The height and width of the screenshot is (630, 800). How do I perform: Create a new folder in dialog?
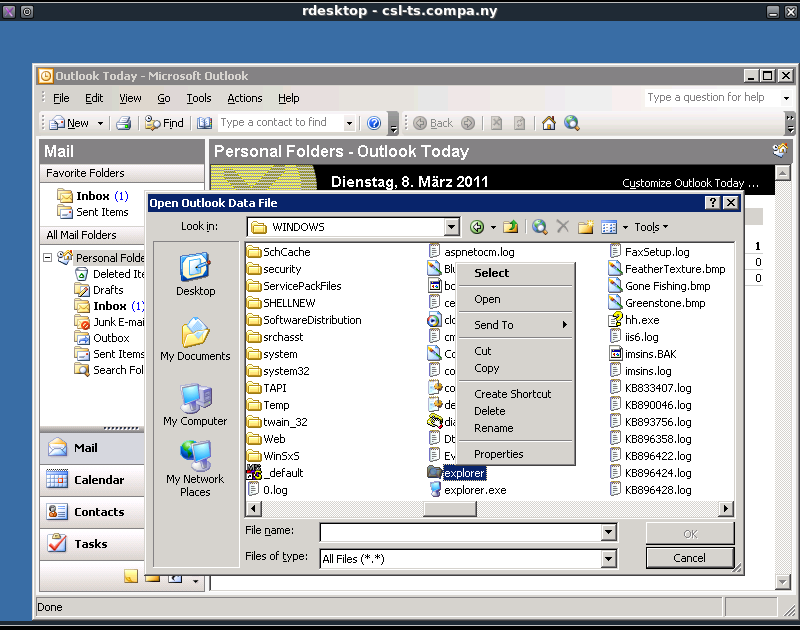586,227
